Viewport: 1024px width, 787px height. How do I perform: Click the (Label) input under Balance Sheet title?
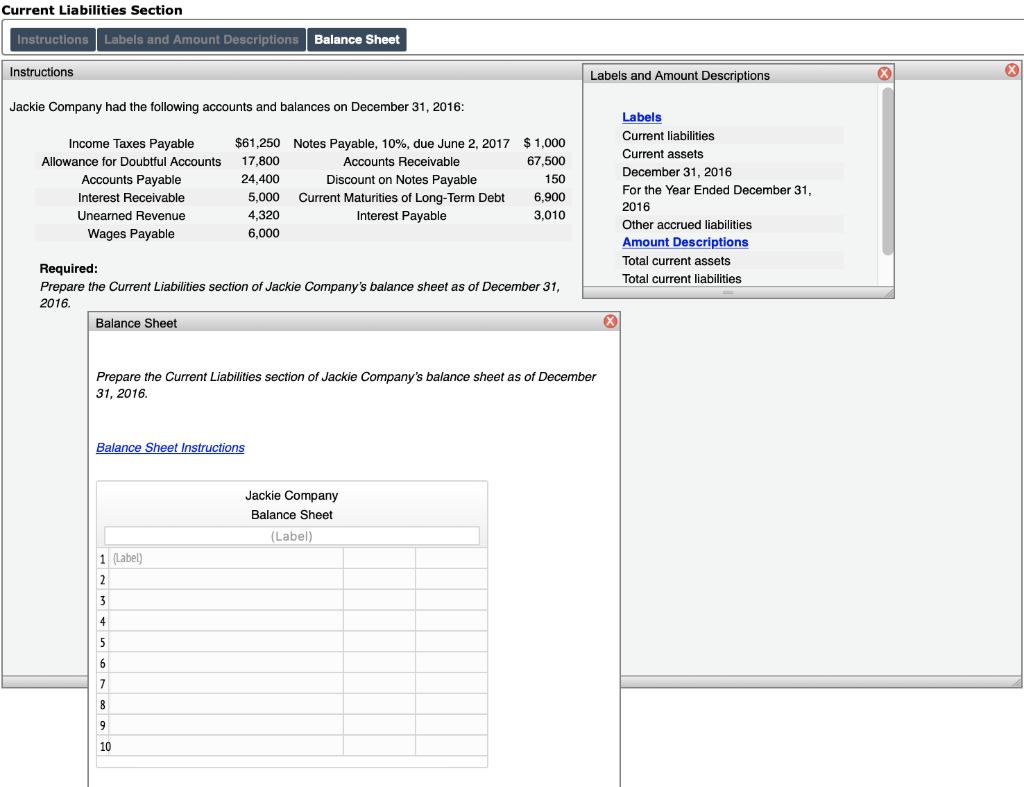tap(292, 535)
